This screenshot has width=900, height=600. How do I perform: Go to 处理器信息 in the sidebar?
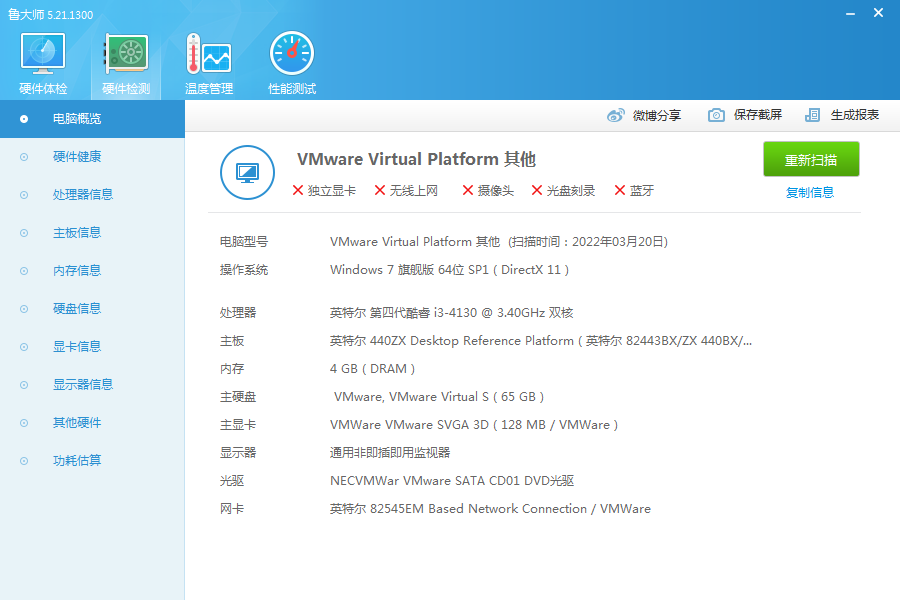tap(82, 195)
